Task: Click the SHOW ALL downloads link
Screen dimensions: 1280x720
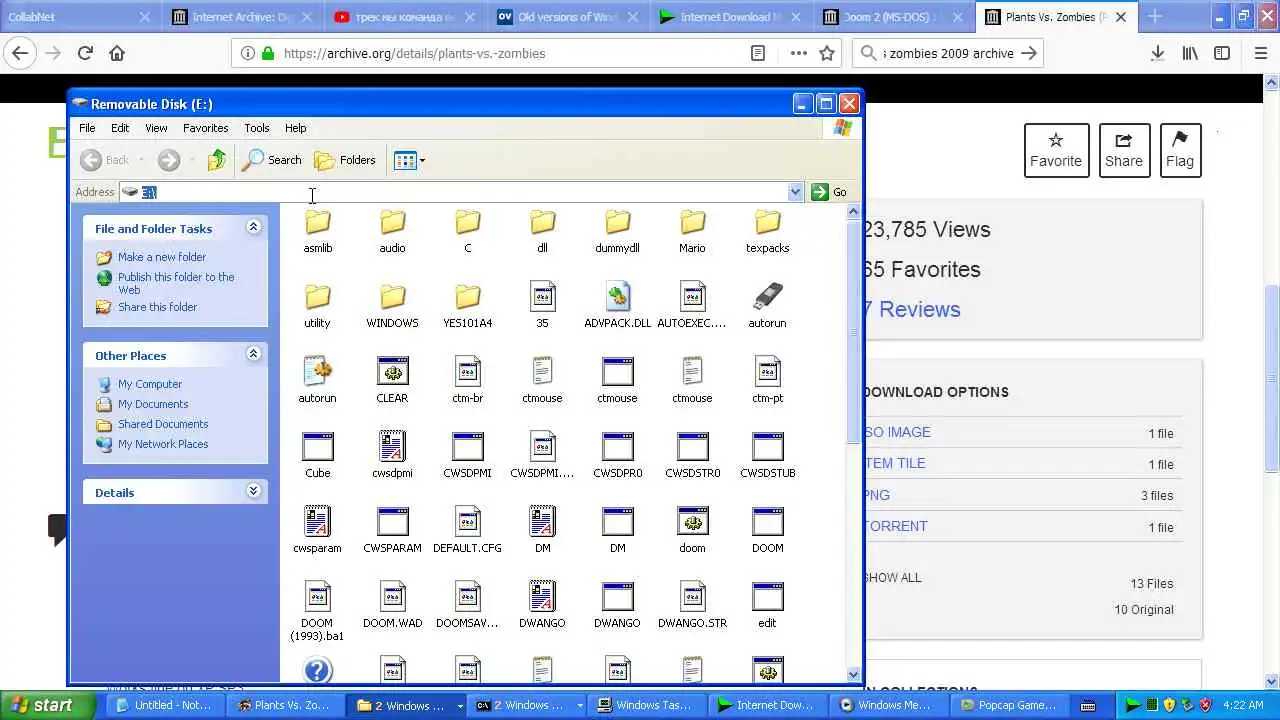Action: tap(893, 578)
